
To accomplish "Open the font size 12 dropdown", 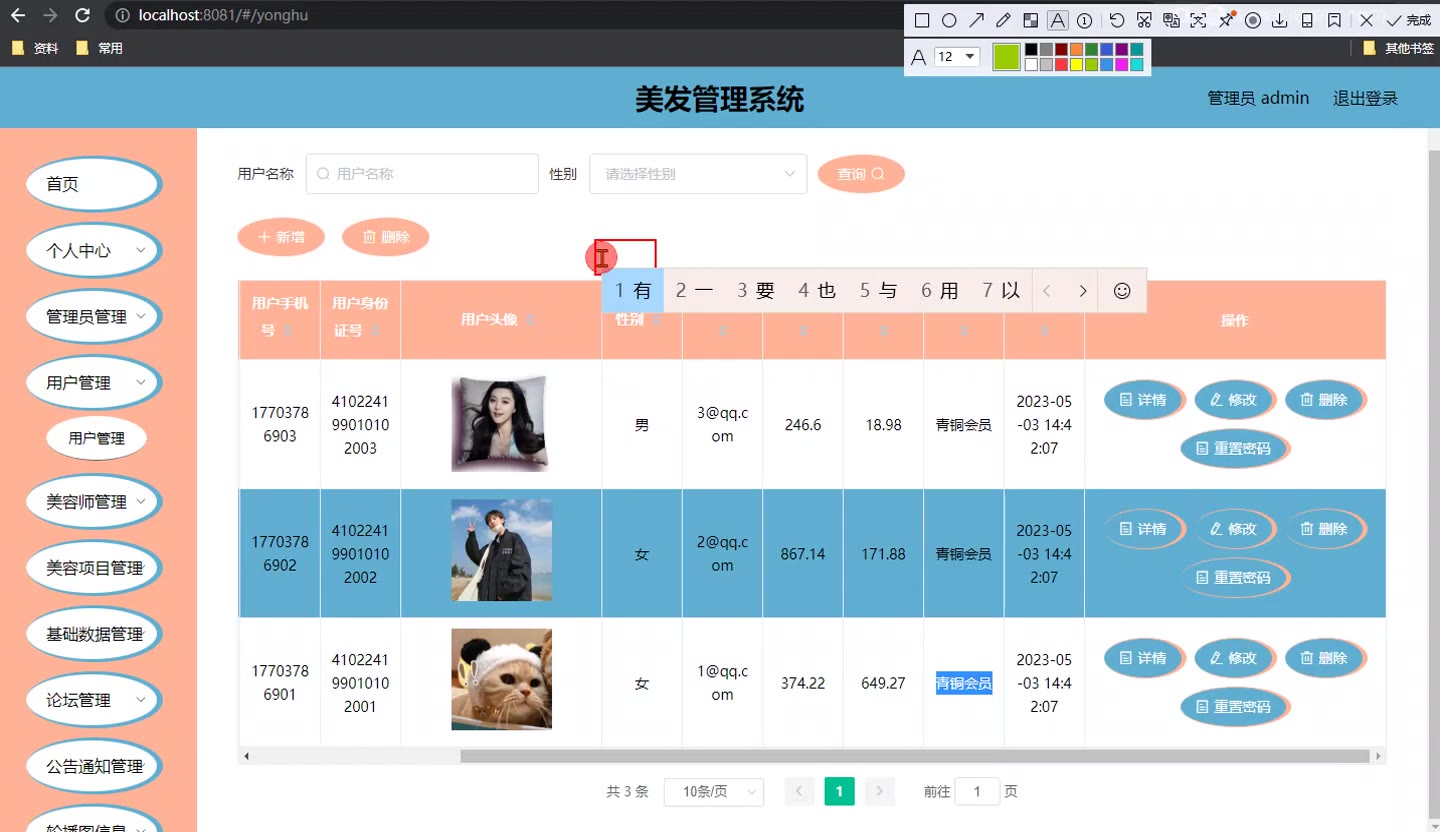I will (956, 57).
